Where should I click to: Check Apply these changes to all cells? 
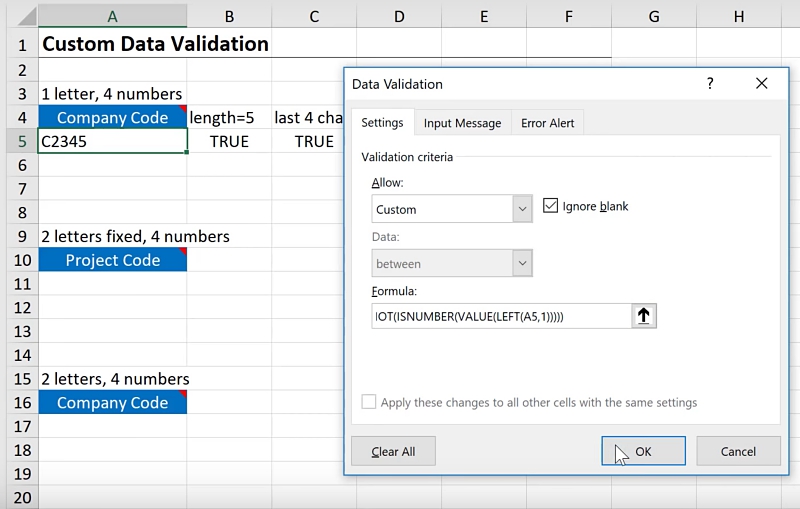coord(369,402)
